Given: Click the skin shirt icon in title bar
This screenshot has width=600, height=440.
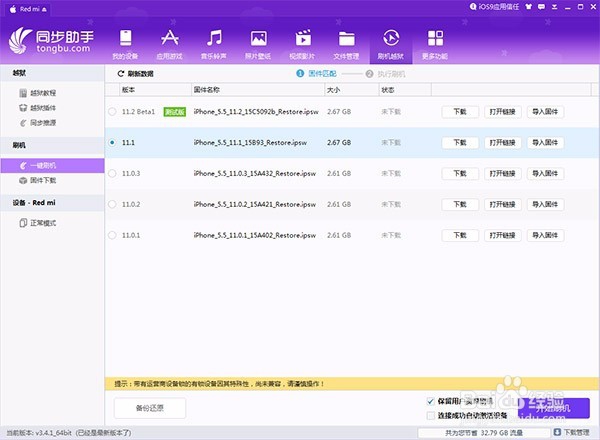Looking at the screenshot, I should click(529, 7).
